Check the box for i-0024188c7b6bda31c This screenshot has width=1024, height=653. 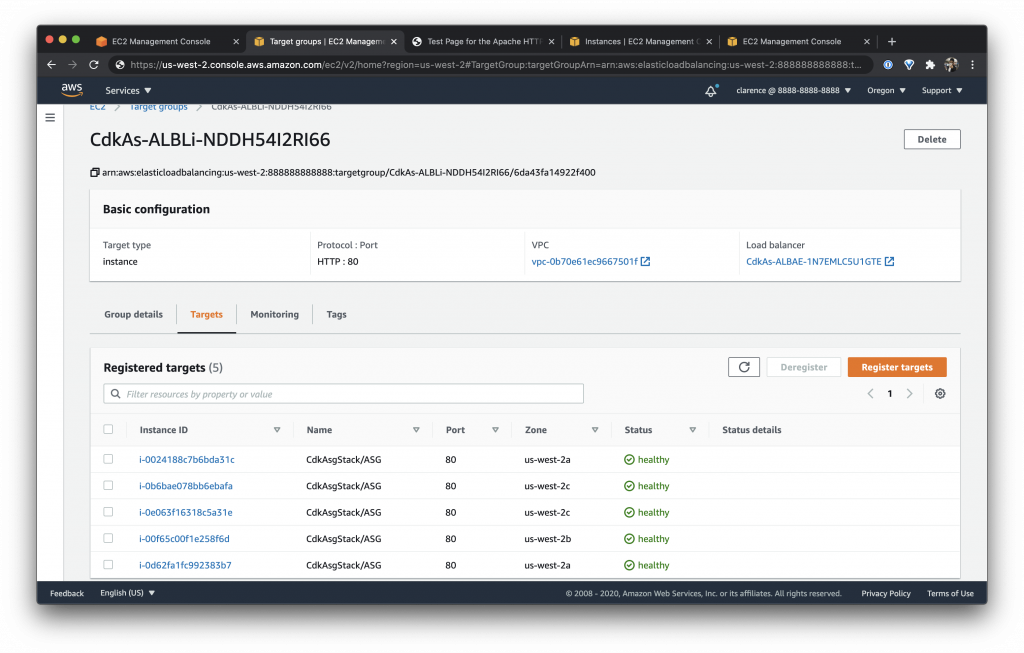click(x=108, y=459)
